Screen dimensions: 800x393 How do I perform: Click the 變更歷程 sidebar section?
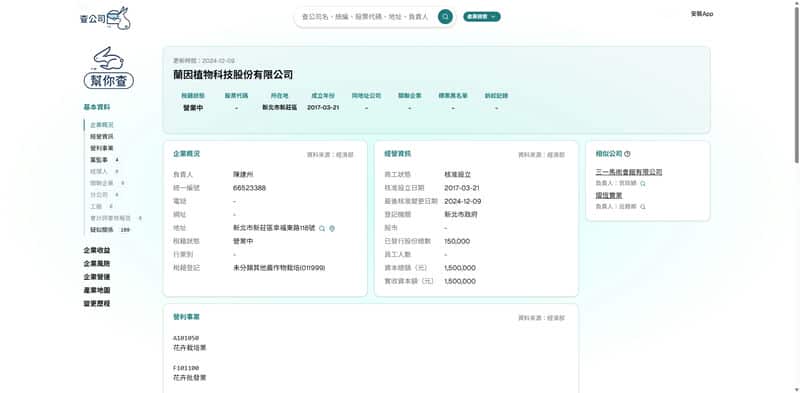[97, 304]
